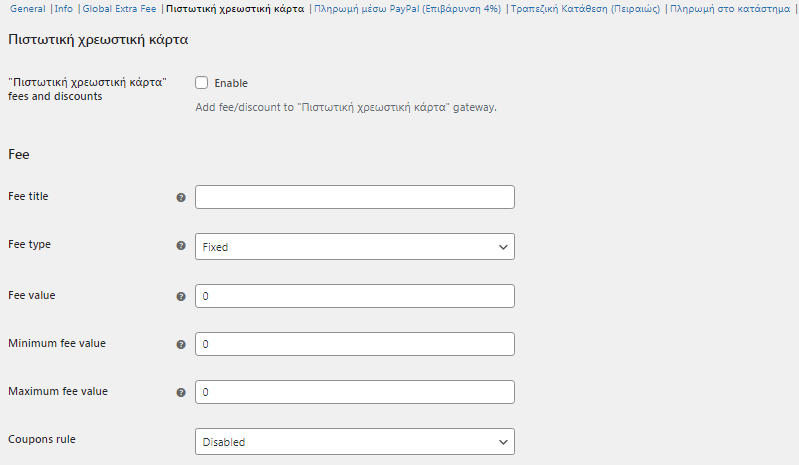The width and height of the screenshot is (799, 465).
Task: Open Τραπεζική Κατάθεση (Πειραιώς) tab
Action: [585, 9]
